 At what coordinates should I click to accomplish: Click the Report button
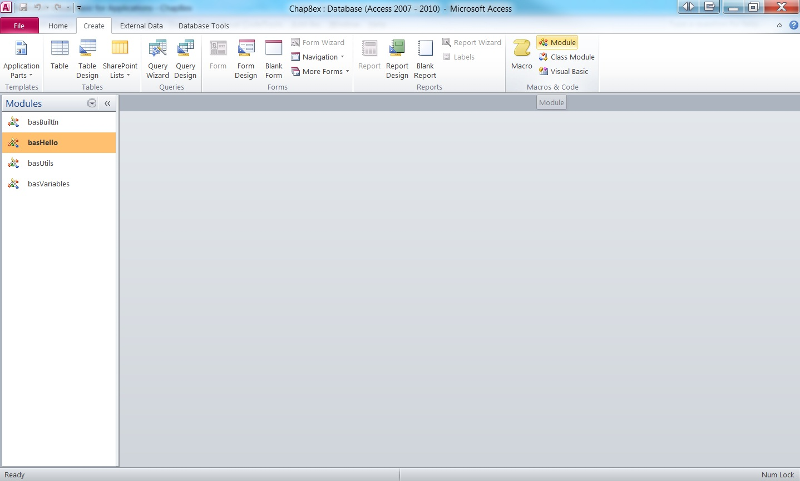point(369,55)
